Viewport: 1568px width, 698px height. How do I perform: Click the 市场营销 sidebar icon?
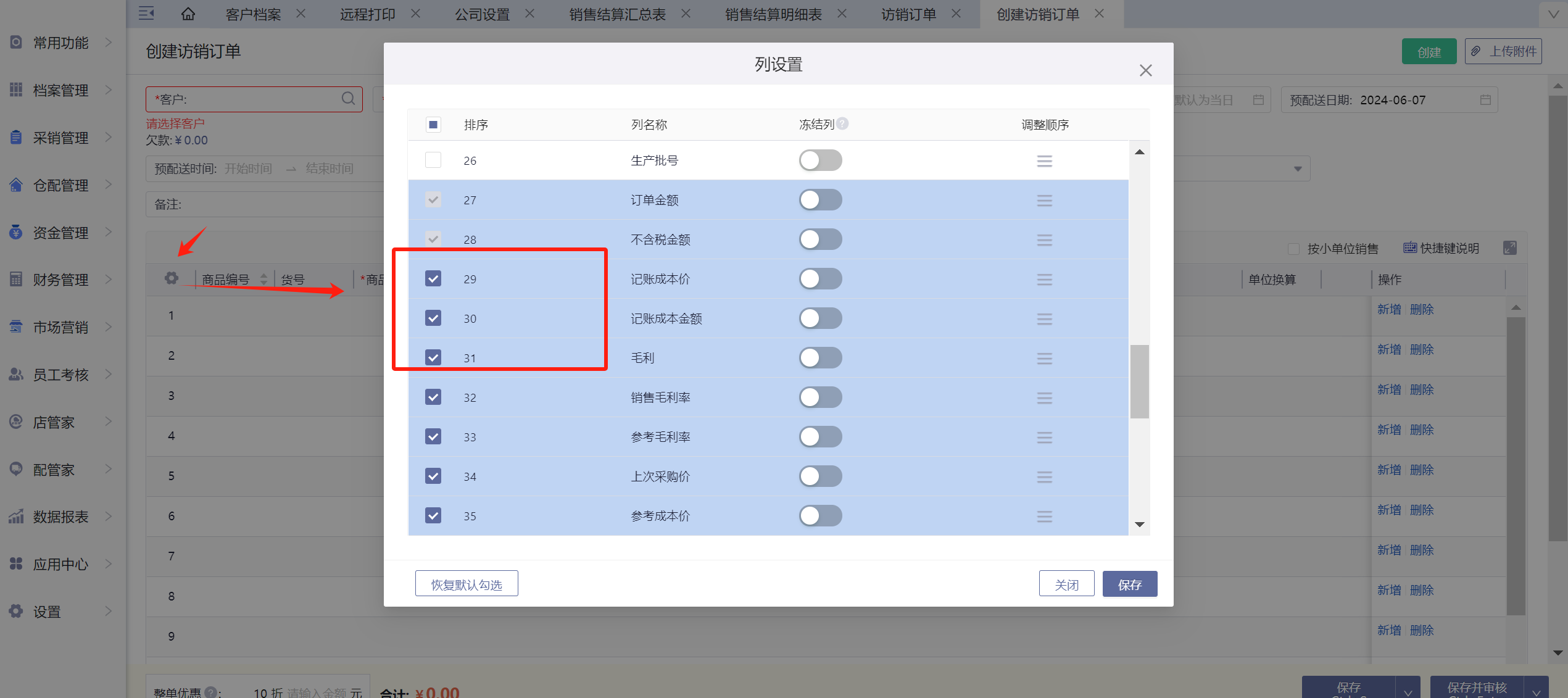pos(16,327)
